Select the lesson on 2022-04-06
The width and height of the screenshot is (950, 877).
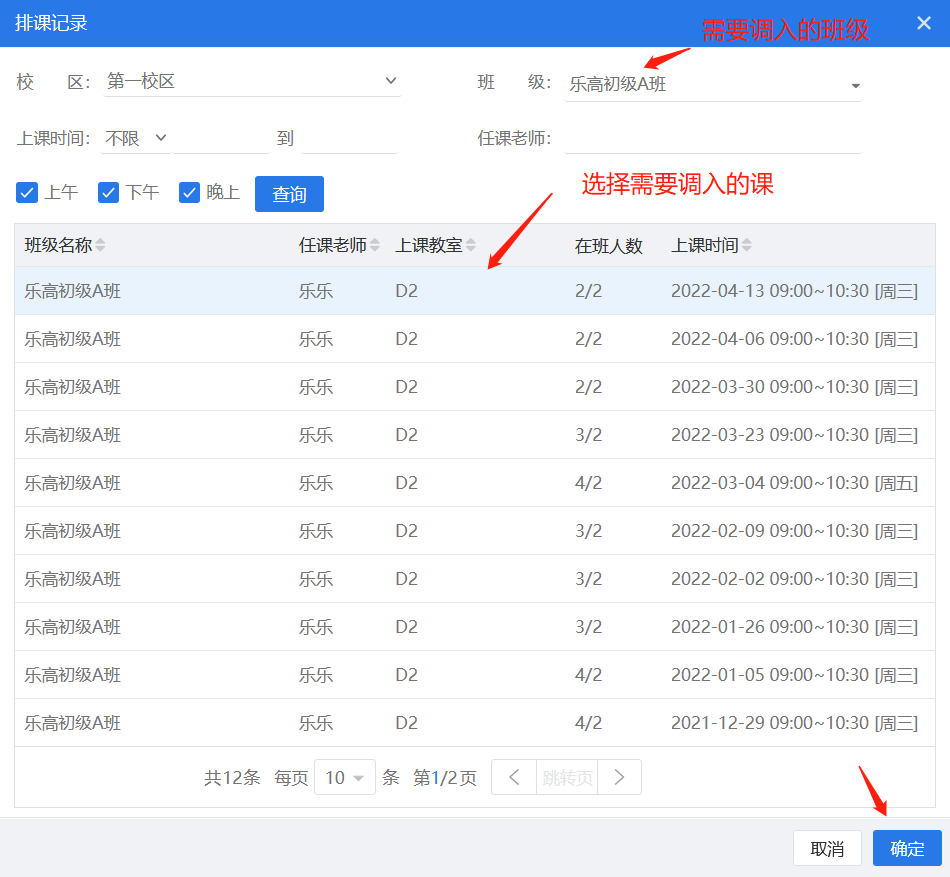[x=475, y=339]
